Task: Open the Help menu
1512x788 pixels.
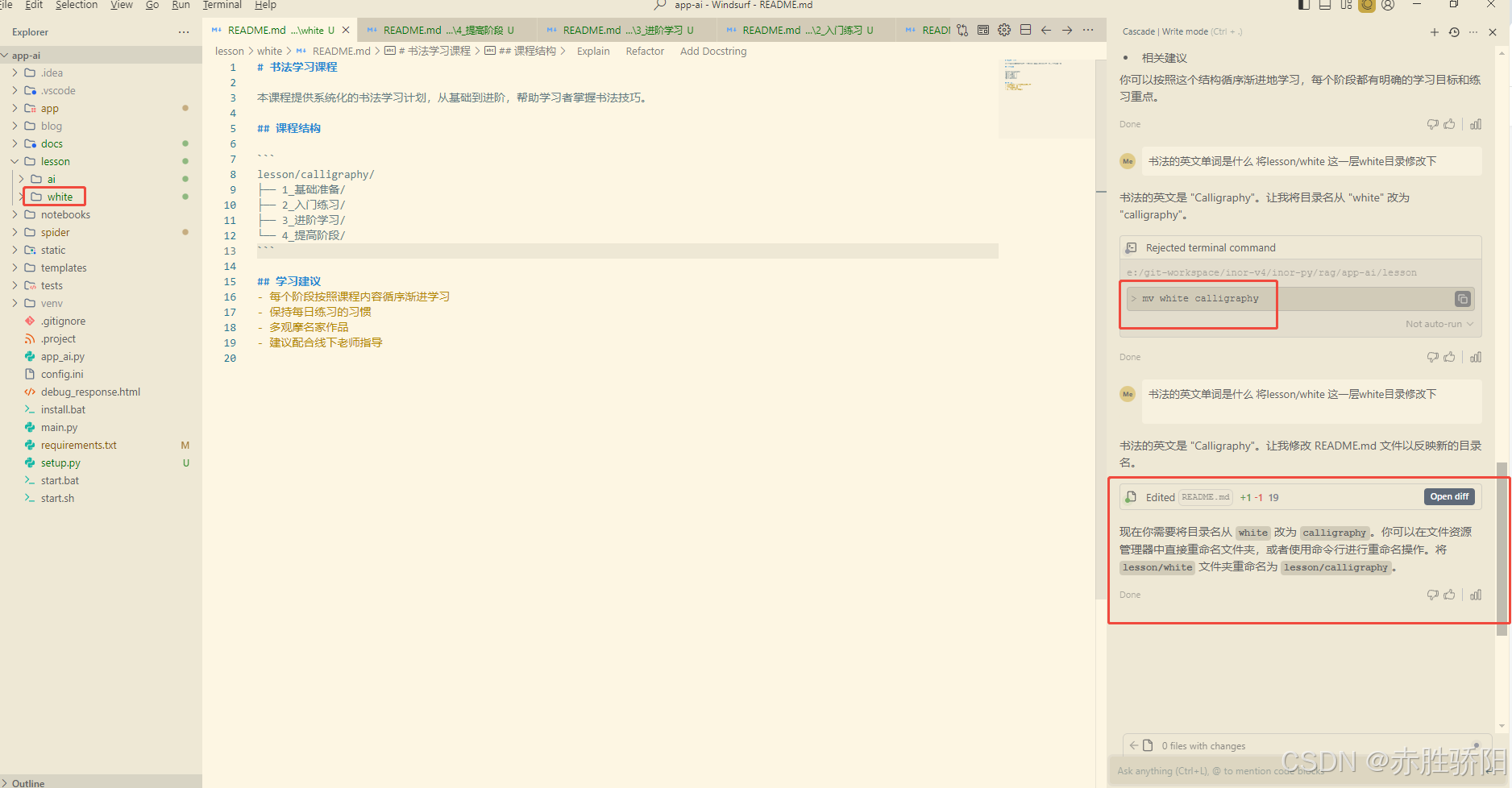Action: tap(265, 5)
